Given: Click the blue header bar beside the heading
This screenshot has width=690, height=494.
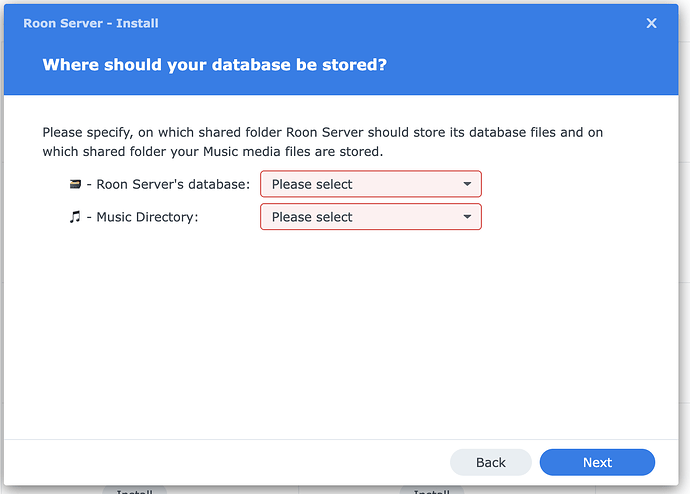Looking at the screenshot, I should pos(540,65).
